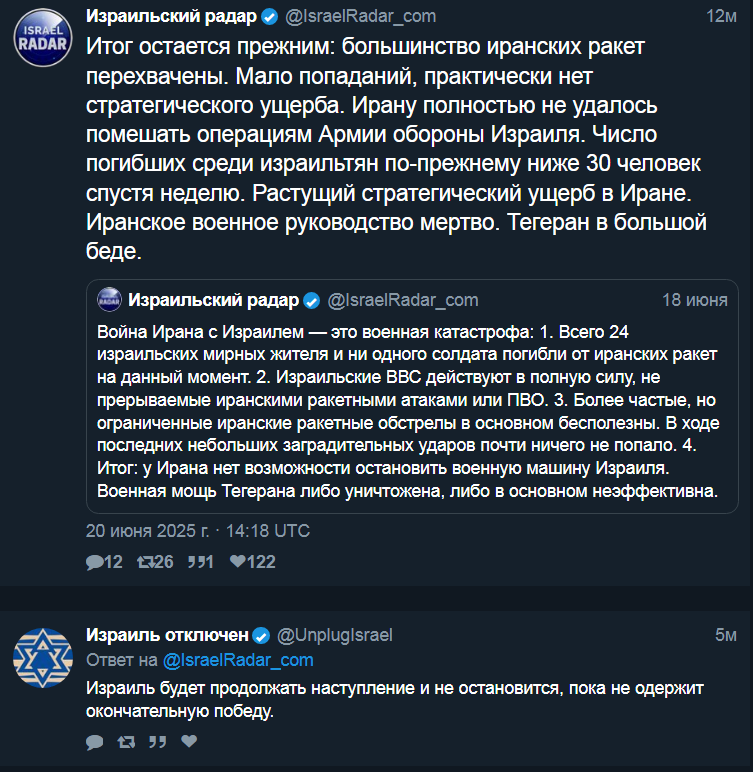Click the Star of David avatar
753x772 pixels.
point(43,658)
